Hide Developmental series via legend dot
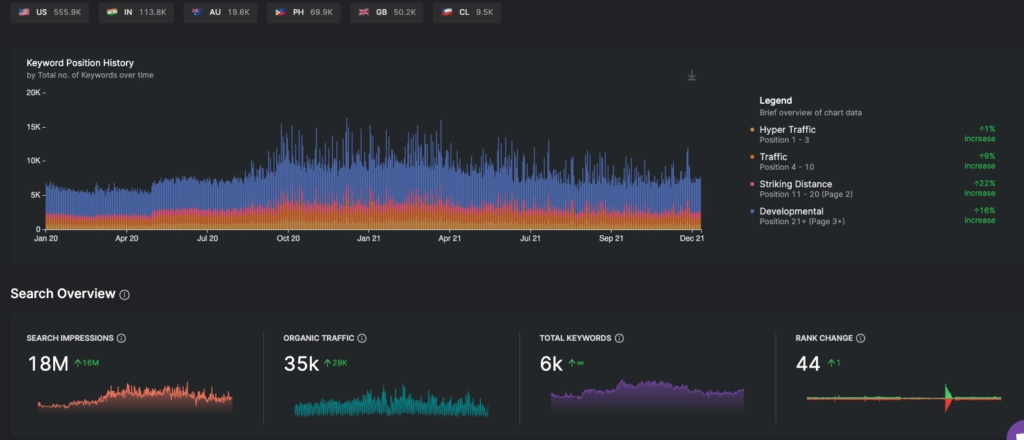 click(752, 212)
